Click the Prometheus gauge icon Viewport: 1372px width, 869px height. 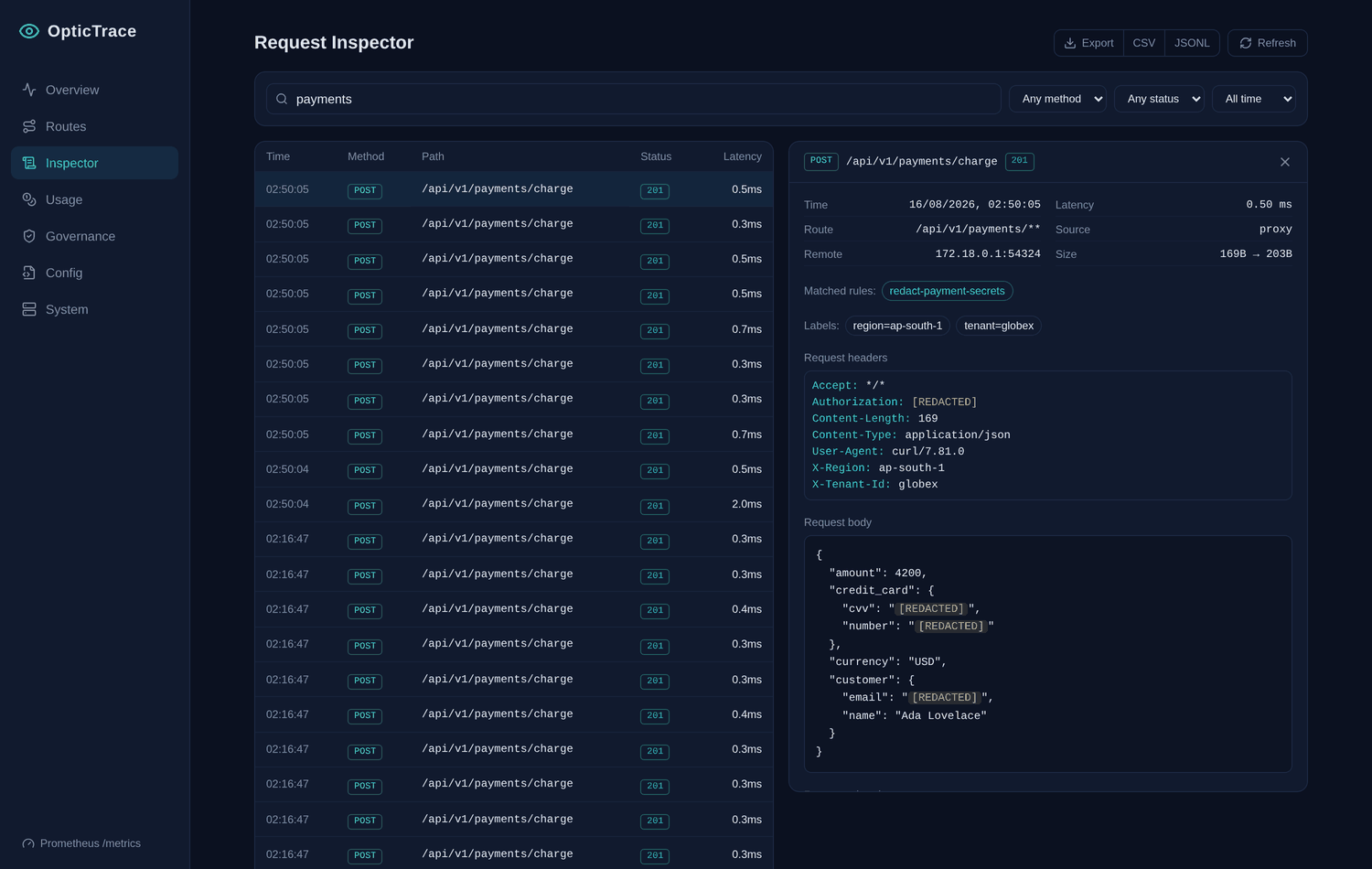coord(28,843)
